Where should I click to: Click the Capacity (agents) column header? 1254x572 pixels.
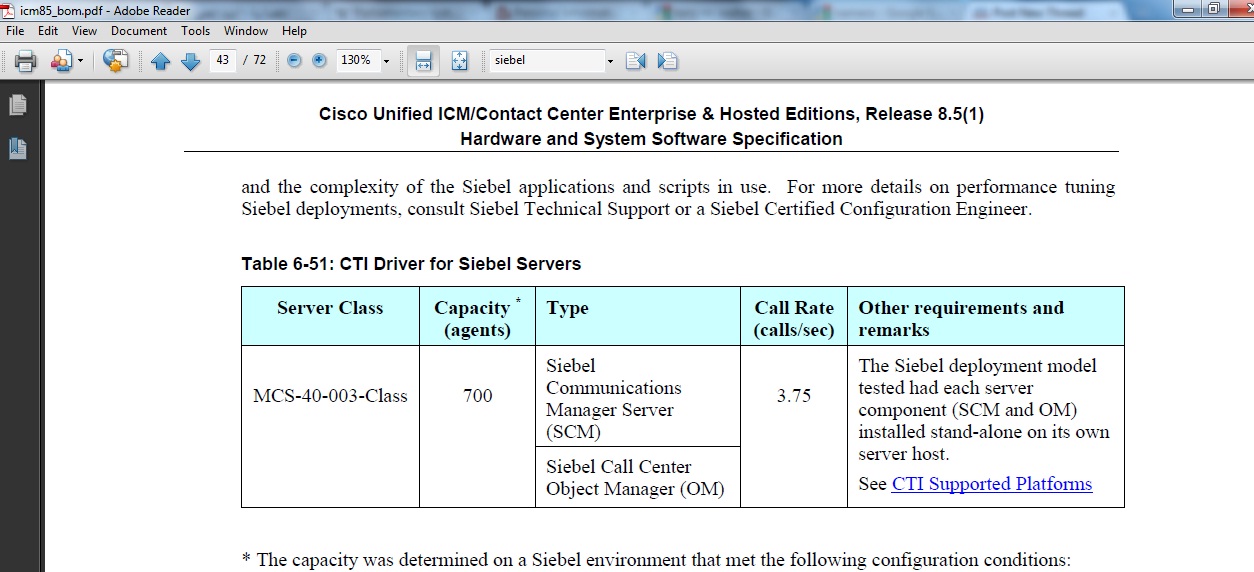(x=478, y=318)
